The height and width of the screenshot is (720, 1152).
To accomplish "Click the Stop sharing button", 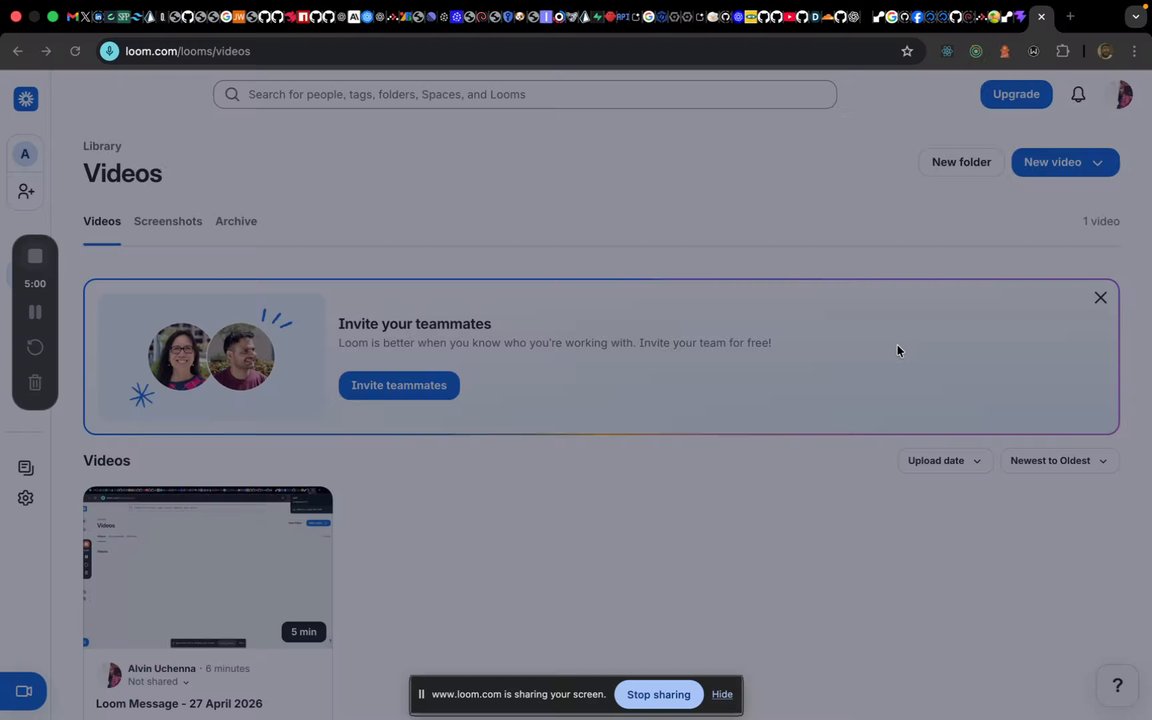I will [658, 694].
